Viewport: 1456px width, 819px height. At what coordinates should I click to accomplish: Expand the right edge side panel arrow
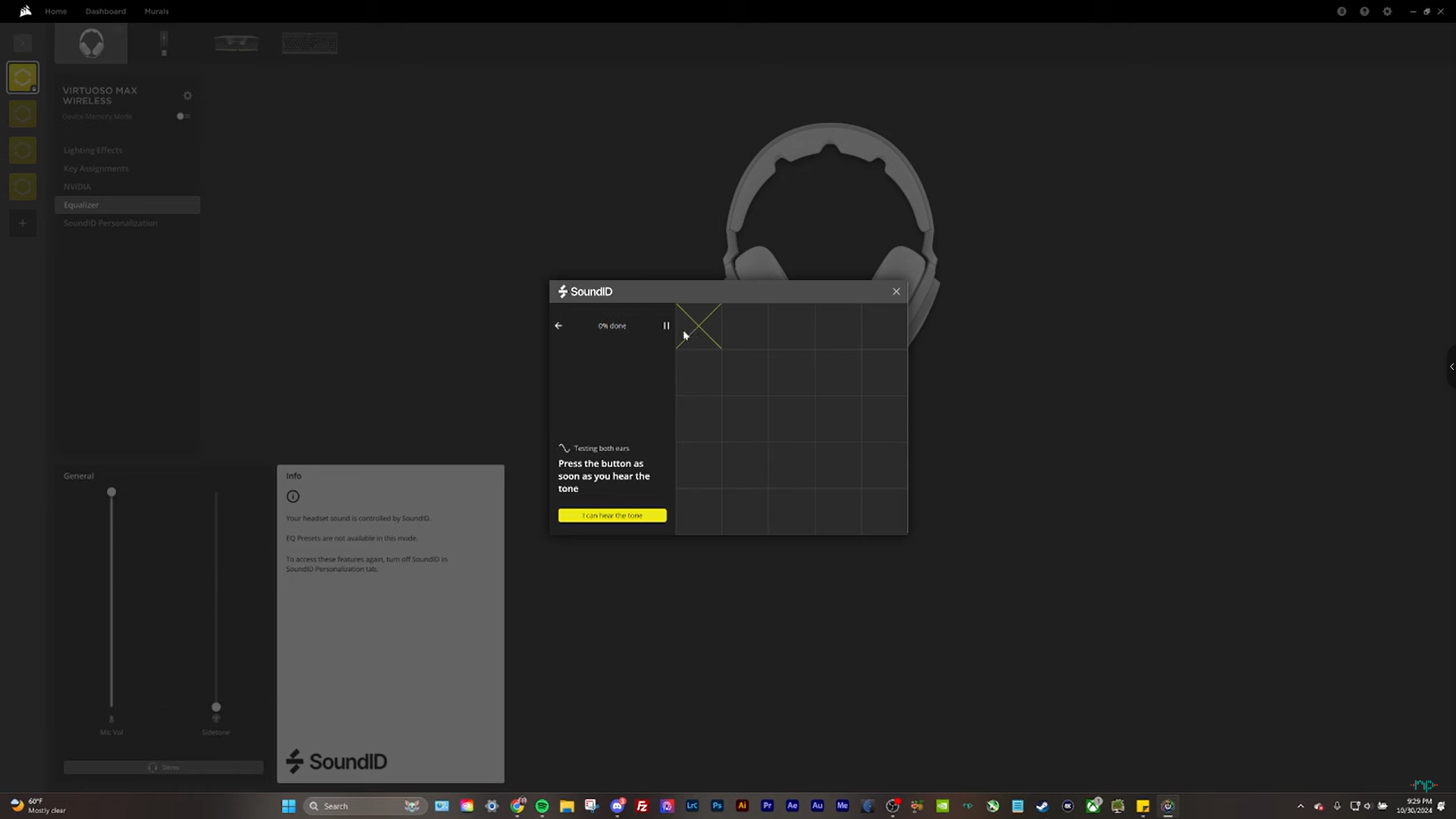click(1451, 367)
